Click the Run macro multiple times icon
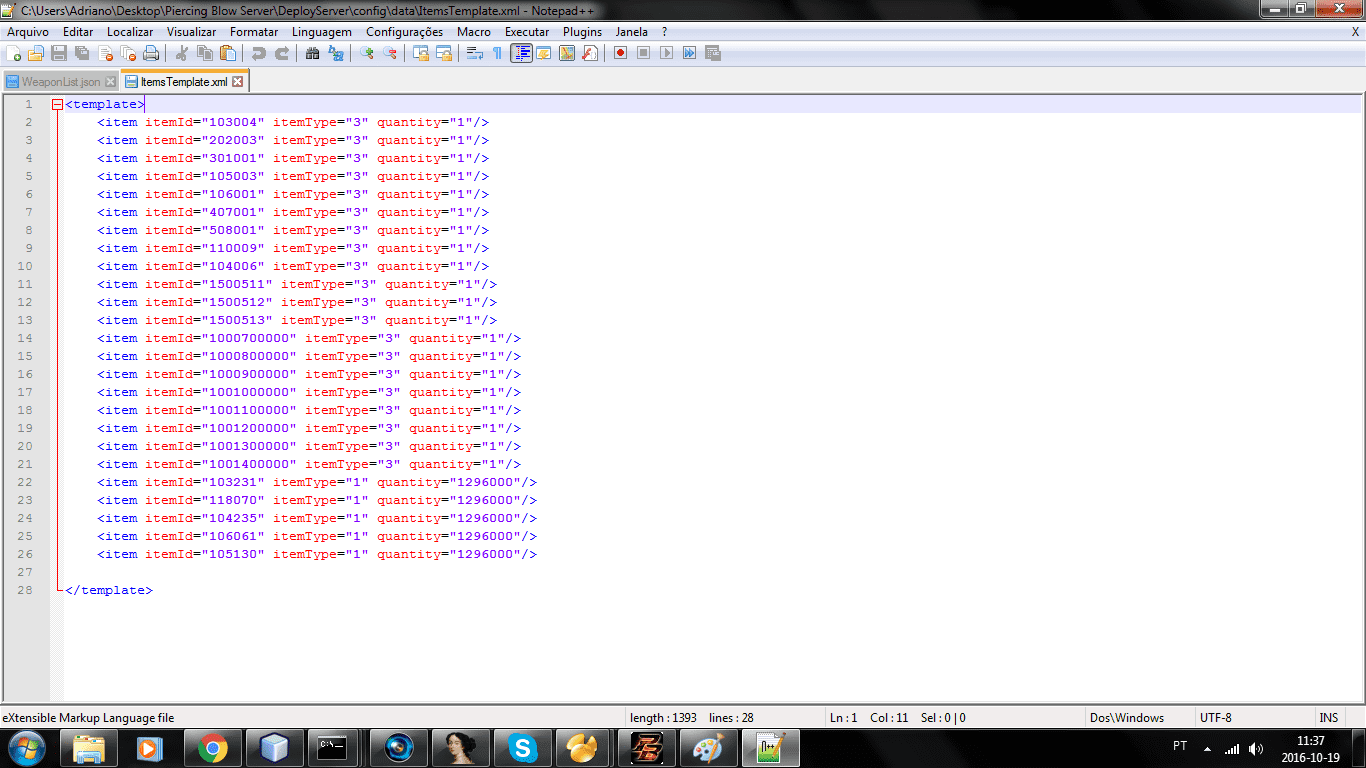This screenshot has width=1366, height=768. (689, 53)
